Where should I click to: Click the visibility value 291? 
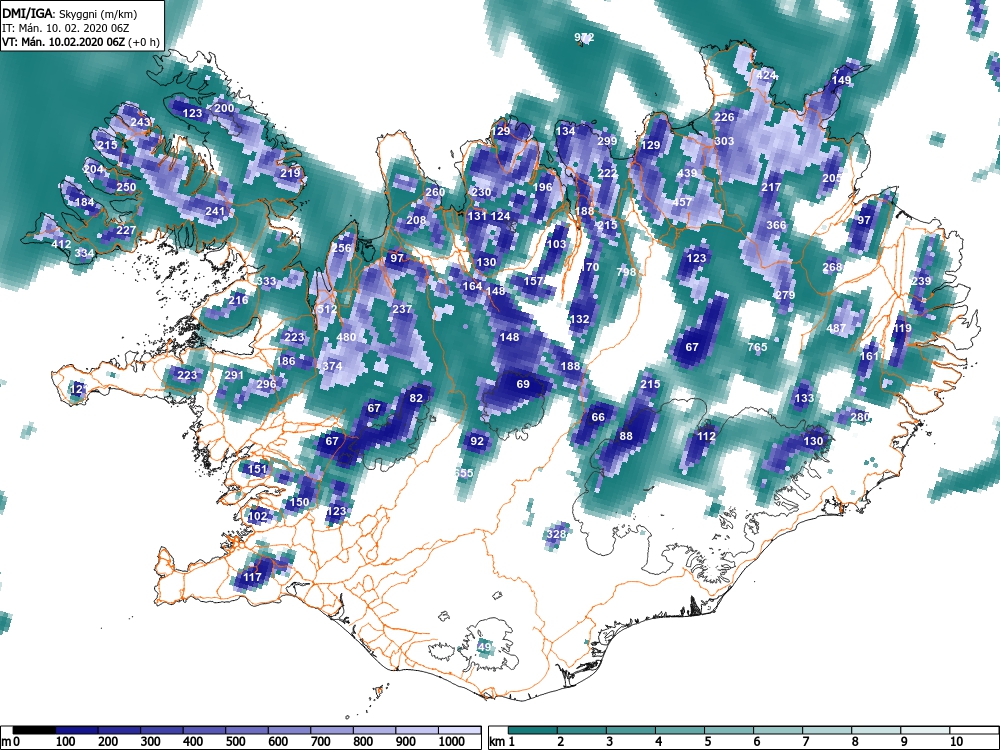(x=234, y=375)
